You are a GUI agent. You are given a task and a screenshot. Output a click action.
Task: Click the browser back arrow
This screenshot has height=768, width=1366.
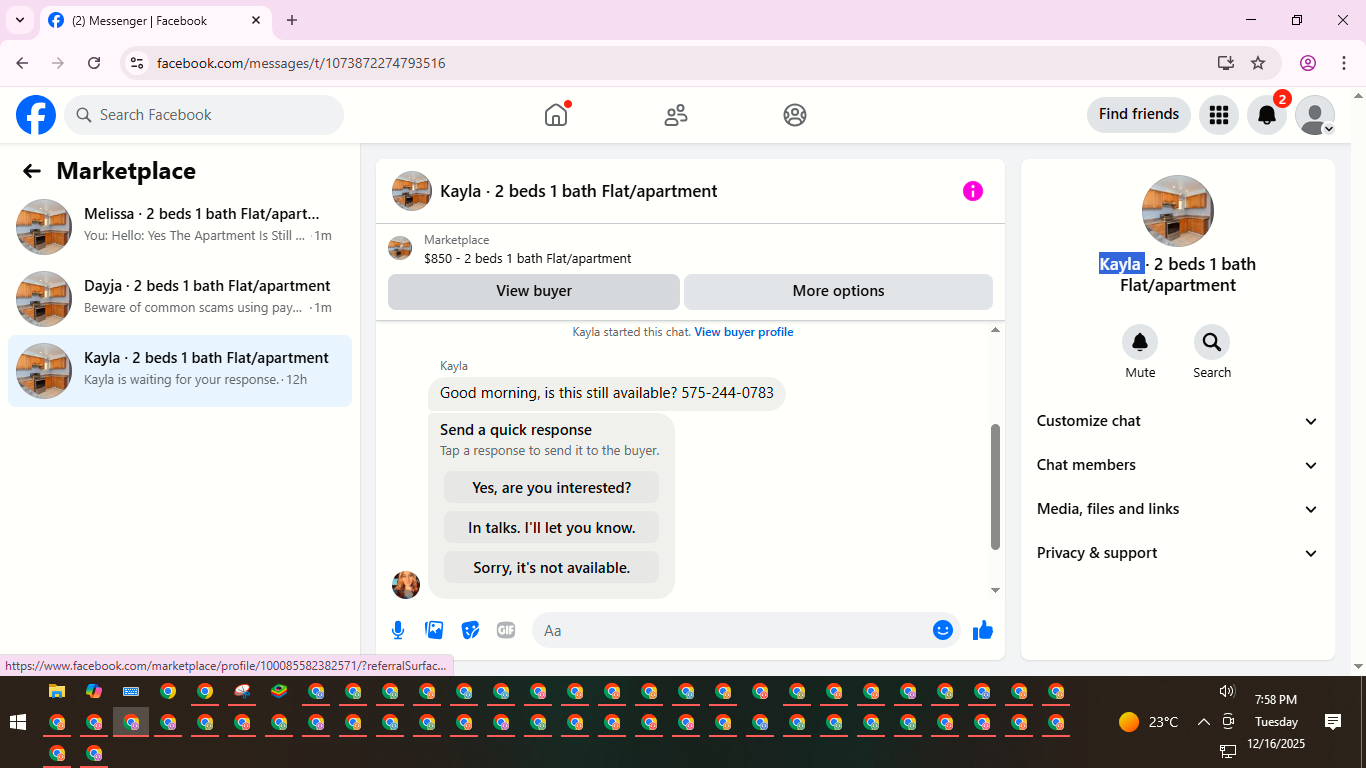pyautogui.click(x=22, y=63)
